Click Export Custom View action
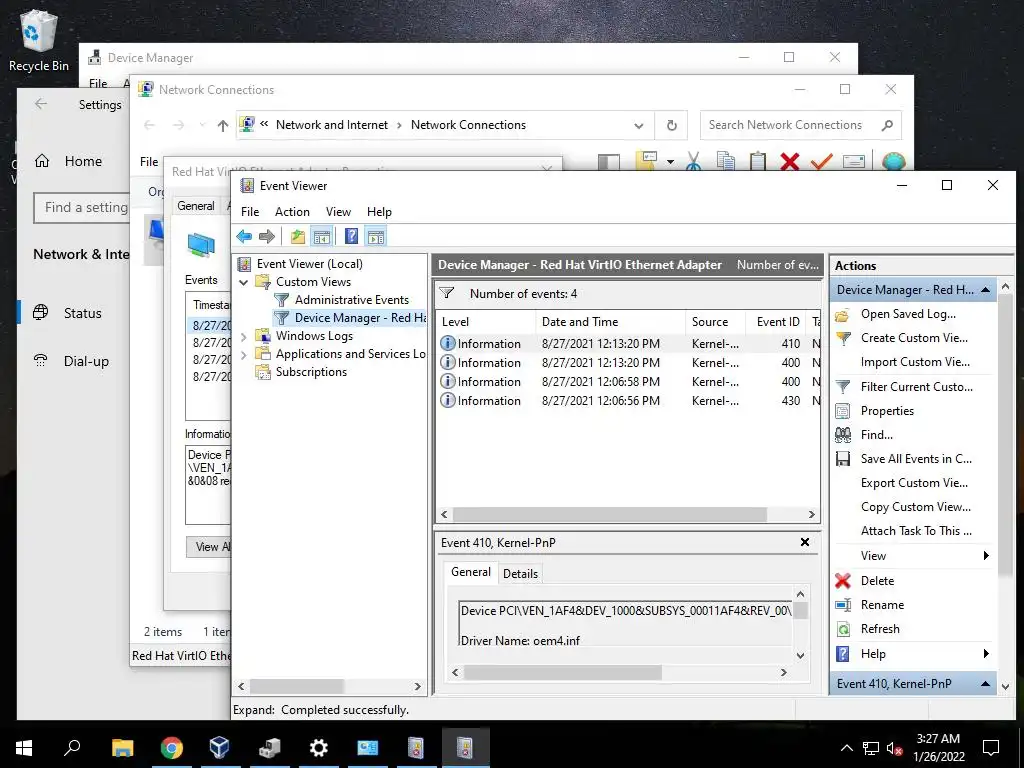The width and height of the screenshot is (1024, 768). coord(914,483)
